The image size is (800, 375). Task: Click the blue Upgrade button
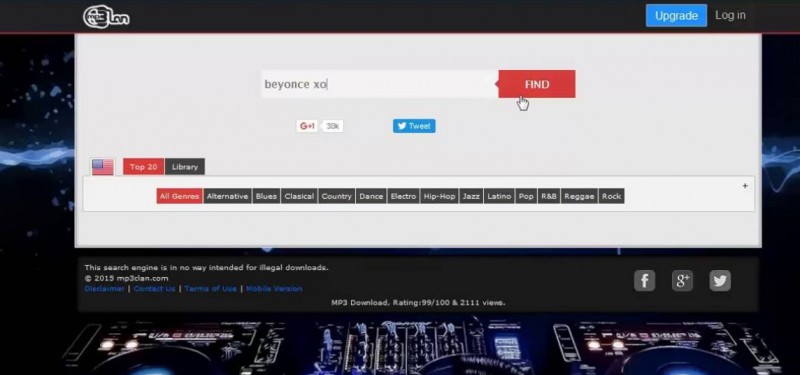pos(676,16)
